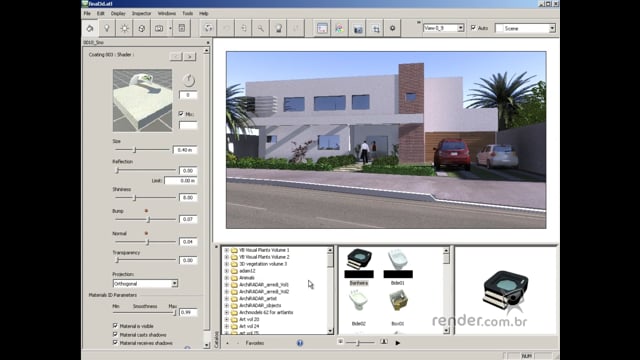Click the magnifier zoom toolbar icon

point(260,28)
